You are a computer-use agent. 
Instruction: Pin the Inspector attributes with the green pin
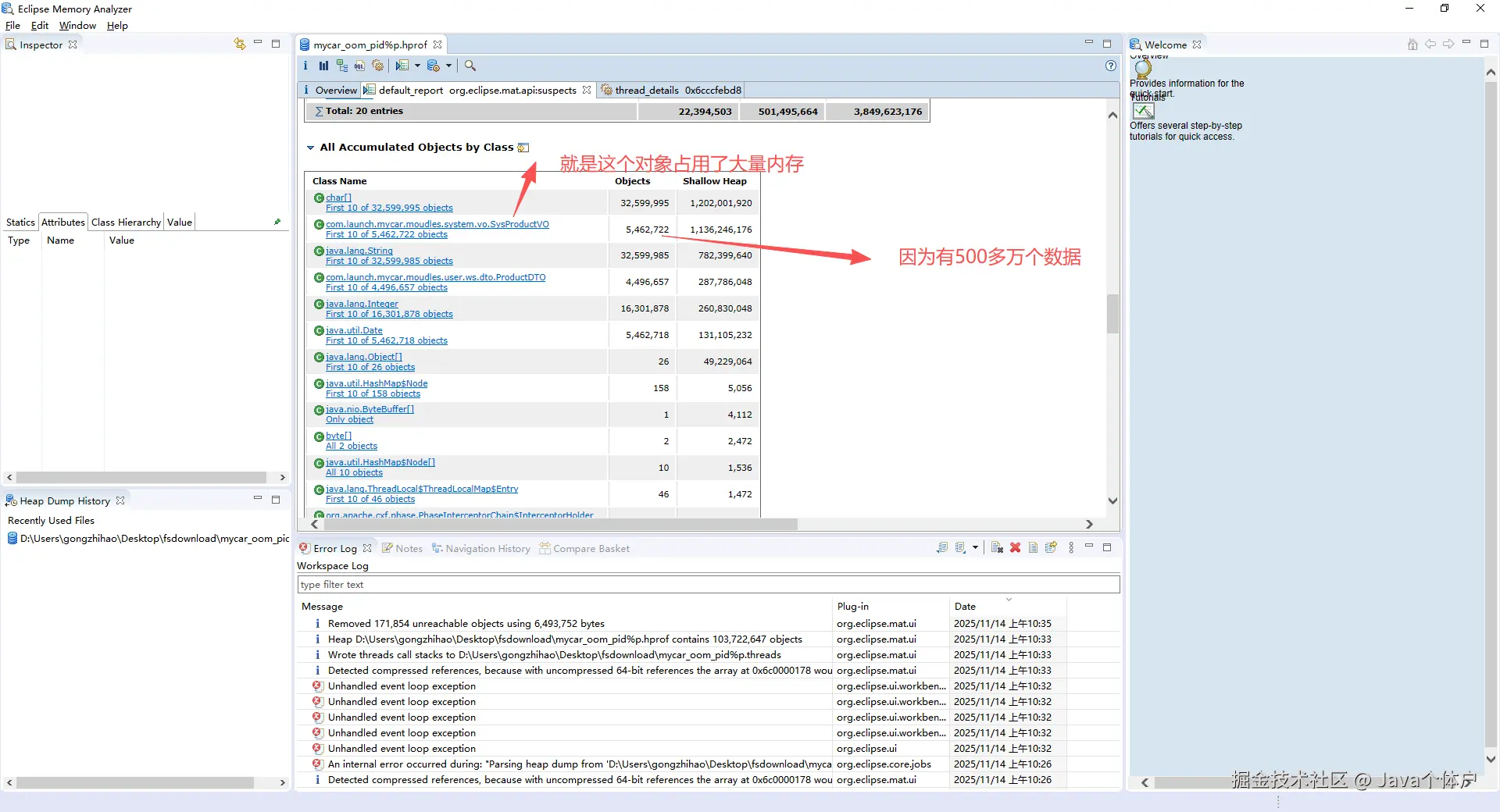277,222
